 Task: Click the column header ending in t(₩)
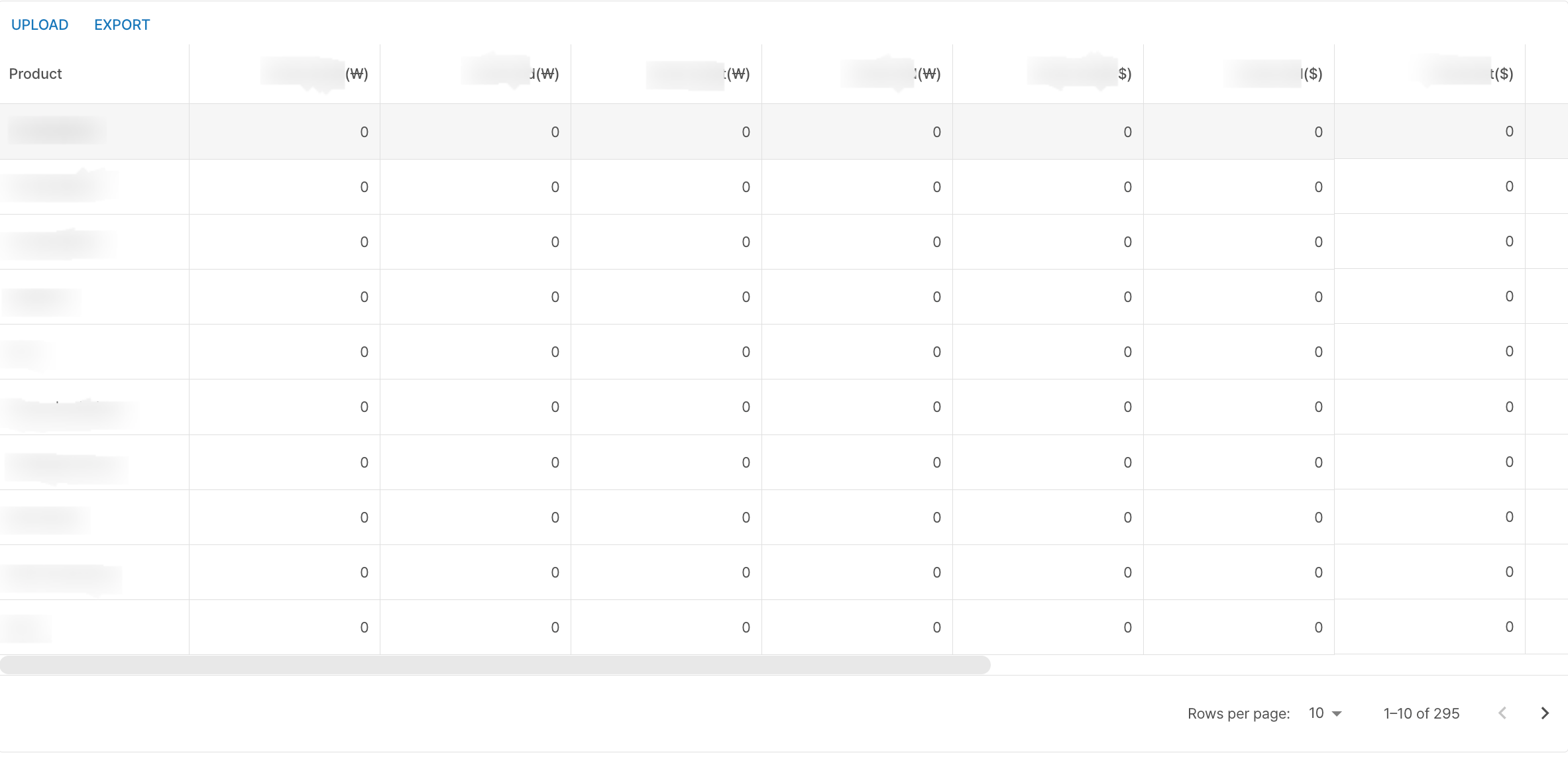point(737,74)
